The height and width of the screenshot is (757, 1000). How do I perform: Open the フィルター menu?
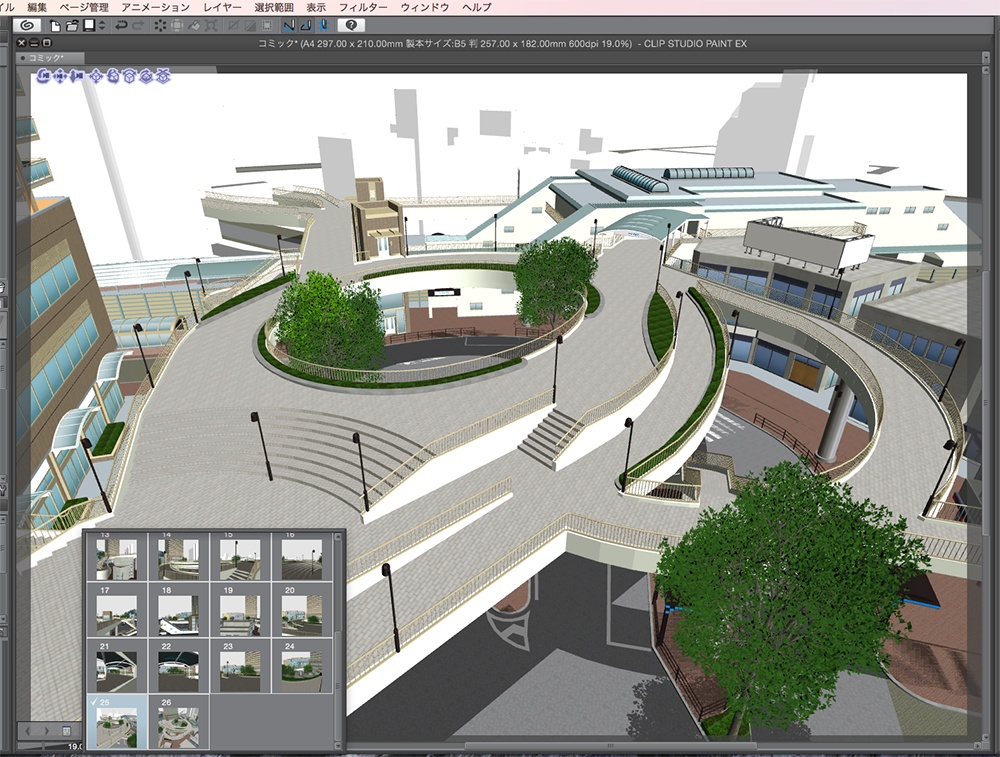[363, 7]
